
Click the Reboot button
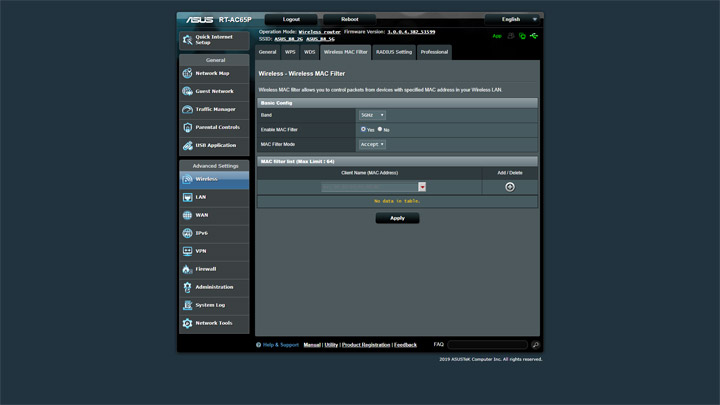point(349,19)
